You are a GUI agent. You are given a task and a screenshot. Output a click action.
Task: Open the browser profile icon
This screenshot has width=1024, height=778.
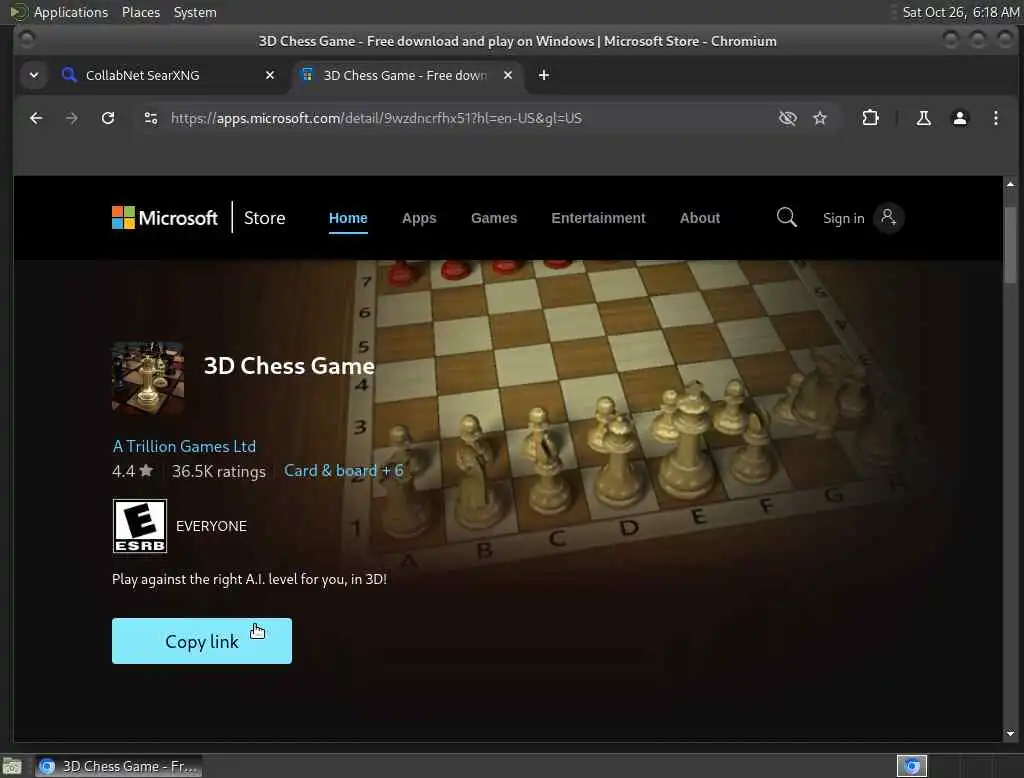coord(959,118)
